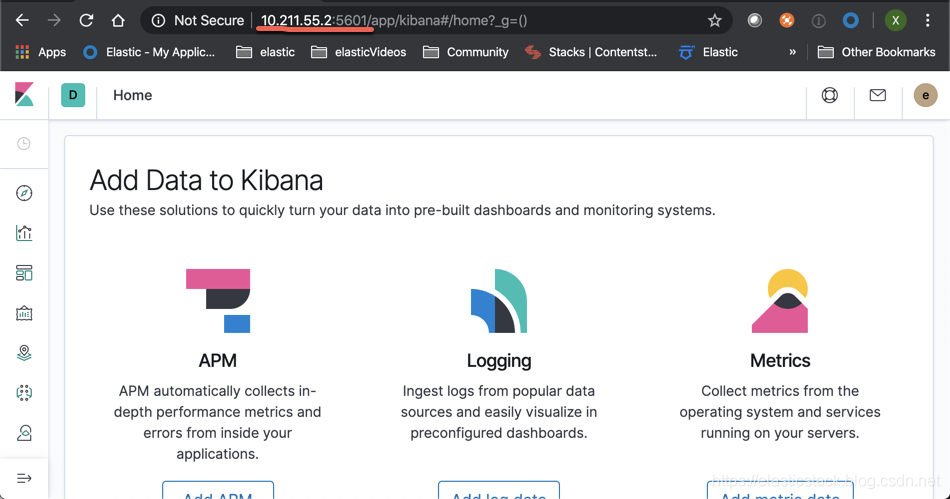Open the Apps bookmarks shortcut
Screen dimensions: 950x499
click(x=41, y=52)
